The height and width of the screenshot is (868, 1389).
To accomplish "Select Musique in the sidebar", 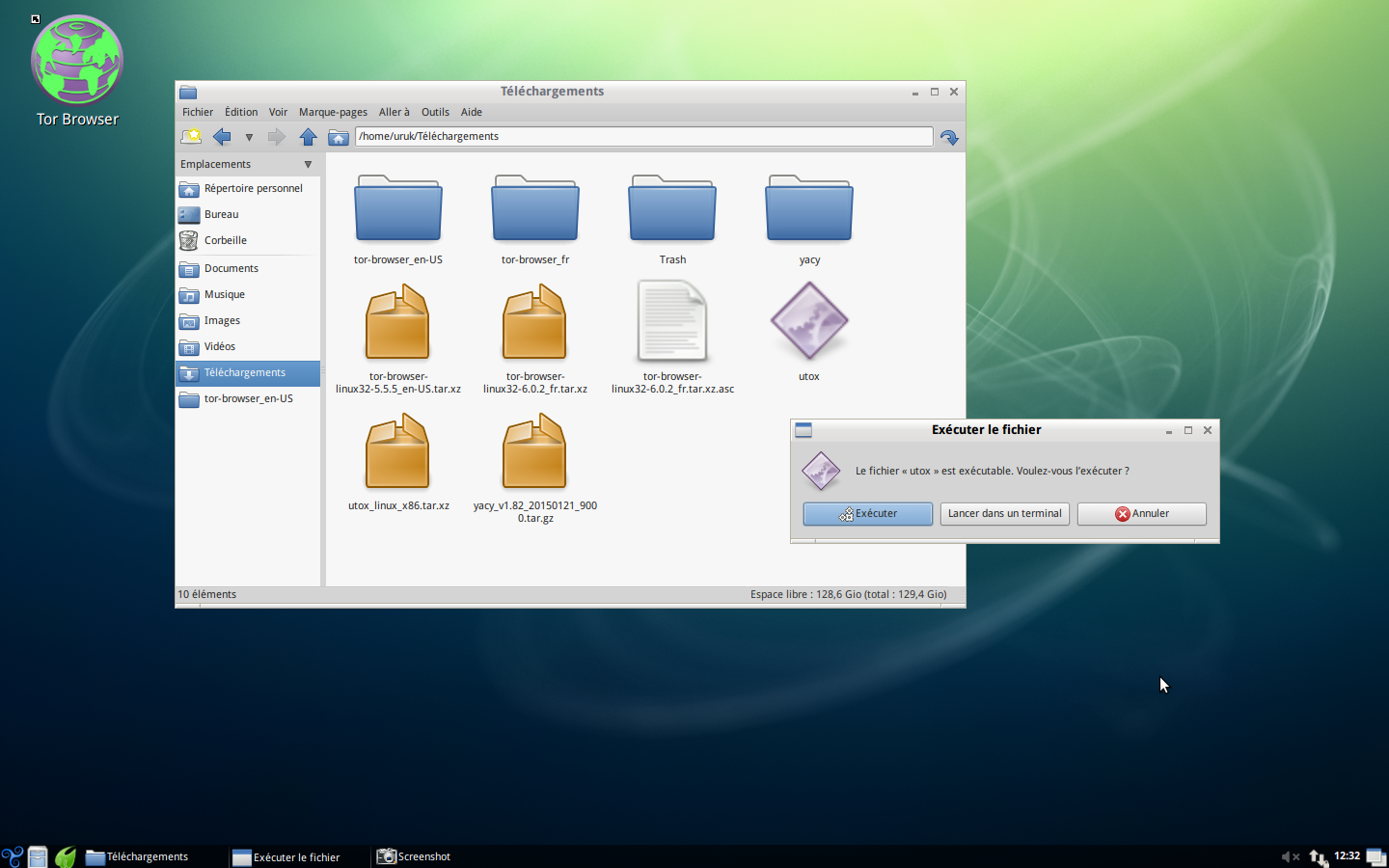I will (x=248, y=295).
